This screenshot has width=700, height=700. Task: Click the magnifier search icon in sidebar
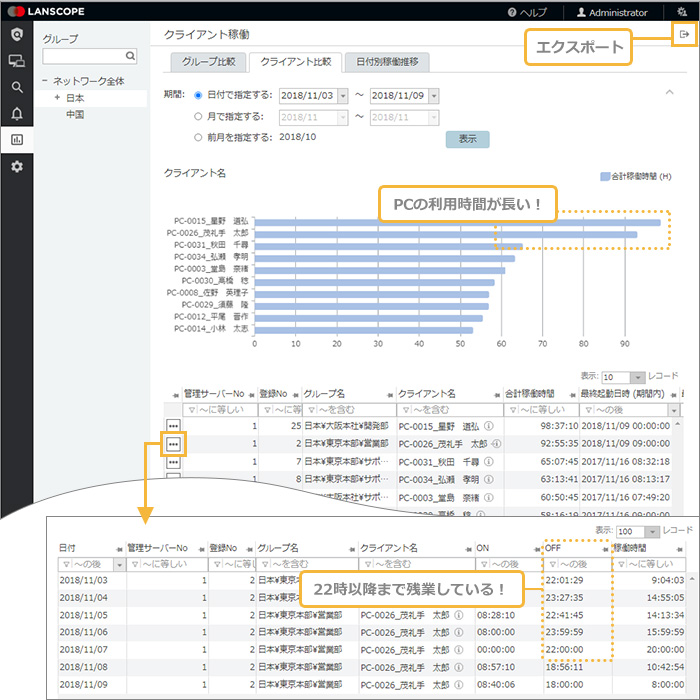(16, 87)
